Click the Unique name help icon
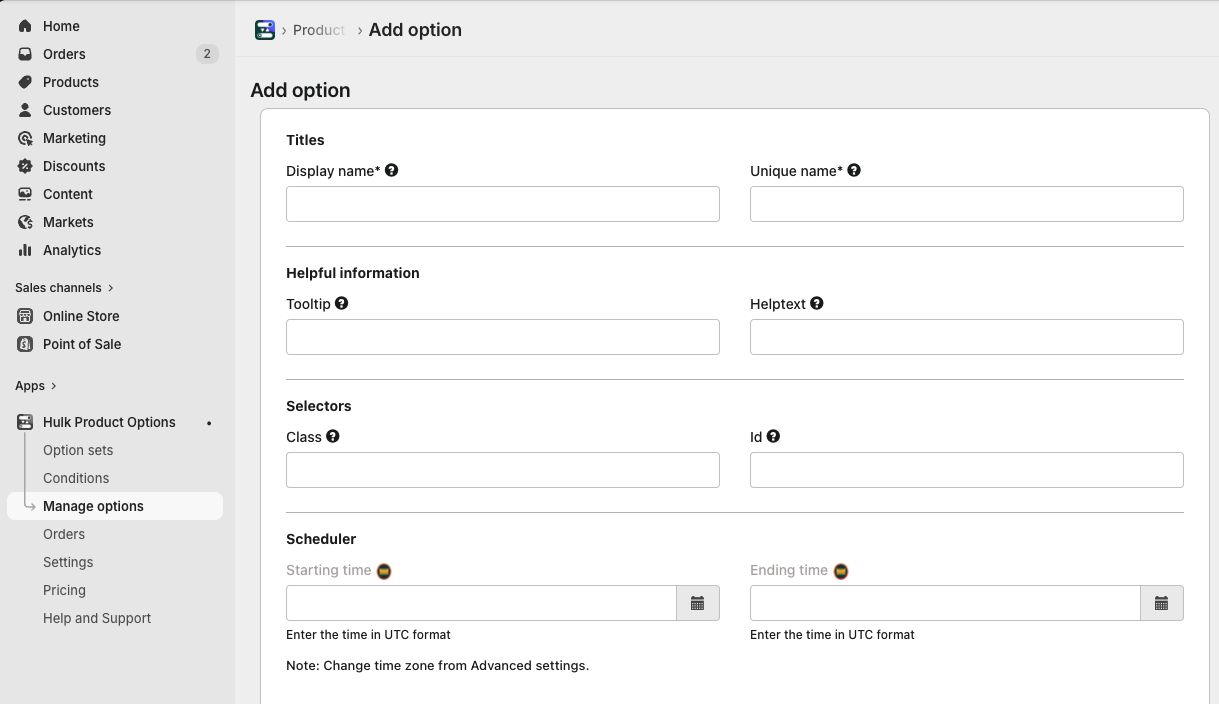The width and height of the screenshot is (1219, 704). [x=854, y=170]
